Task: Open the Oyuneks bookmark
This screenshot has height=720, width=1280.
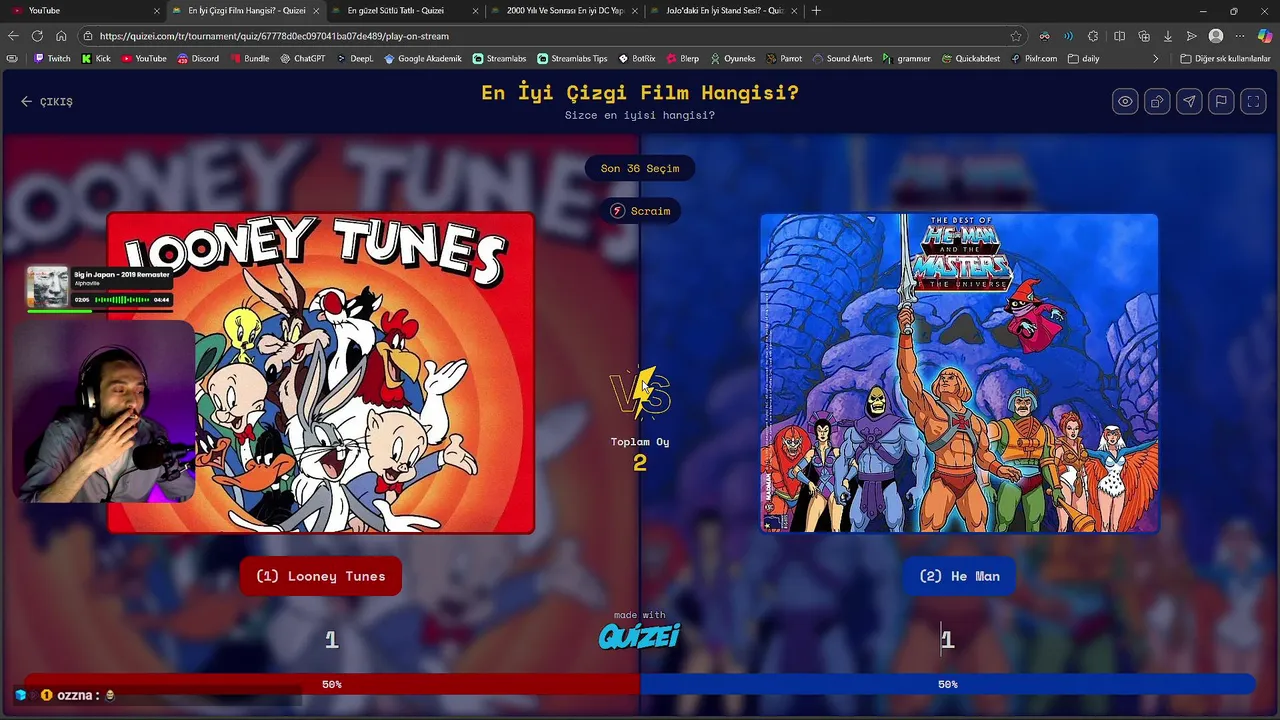Action: 732,59
